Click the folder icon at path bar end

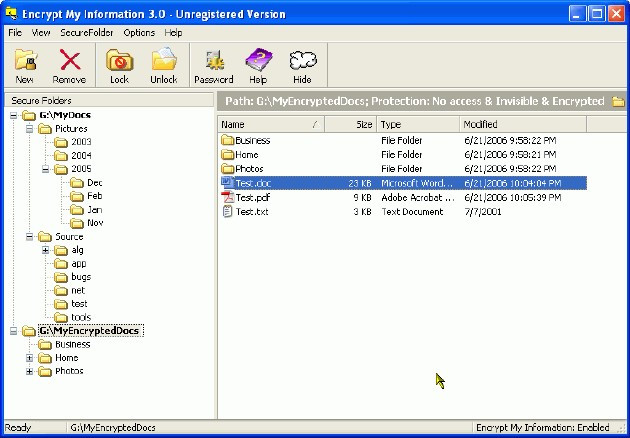pos(619,101)
